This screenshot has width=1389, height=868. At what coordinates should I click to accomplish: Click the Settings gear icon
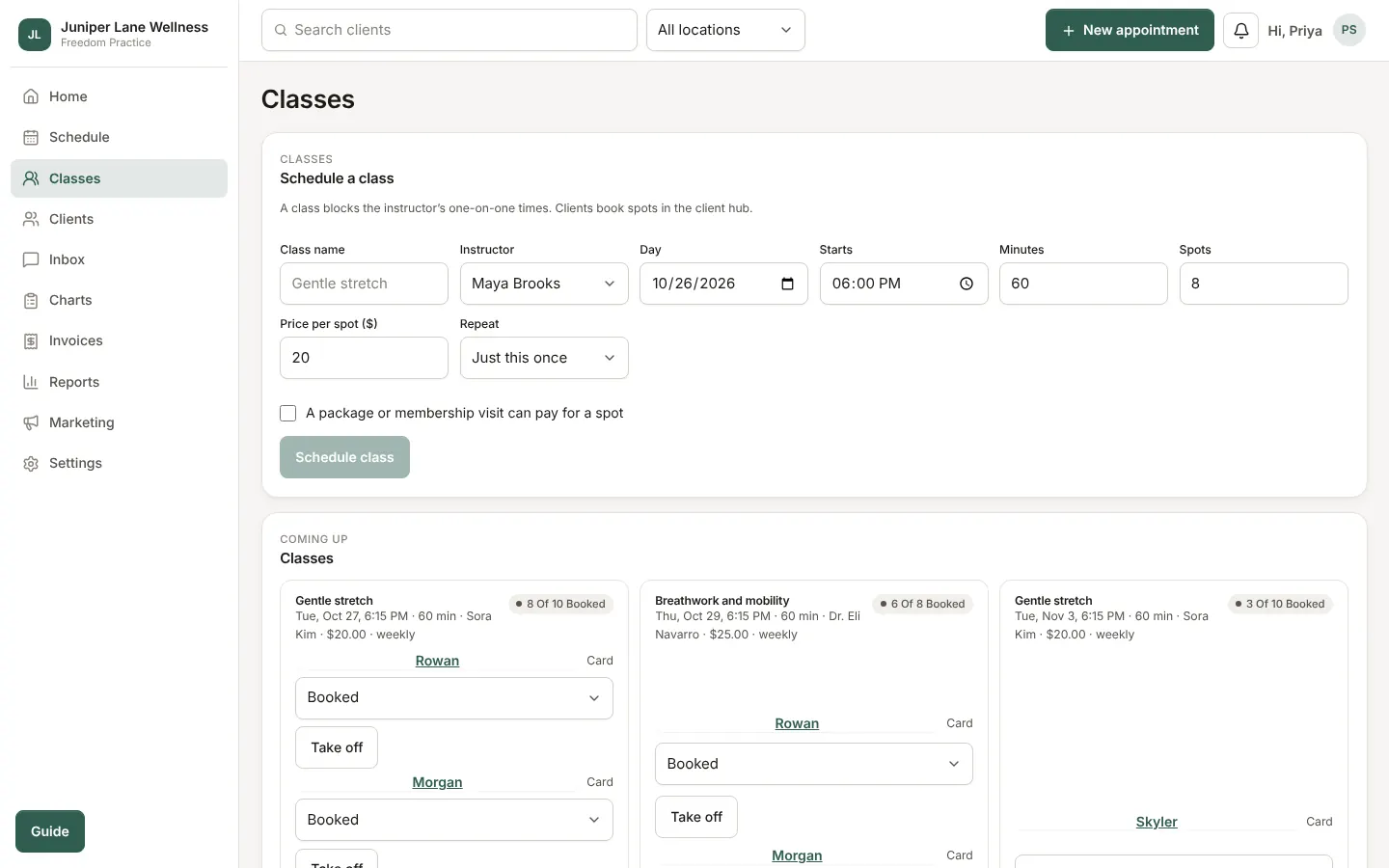pos(31,463)
